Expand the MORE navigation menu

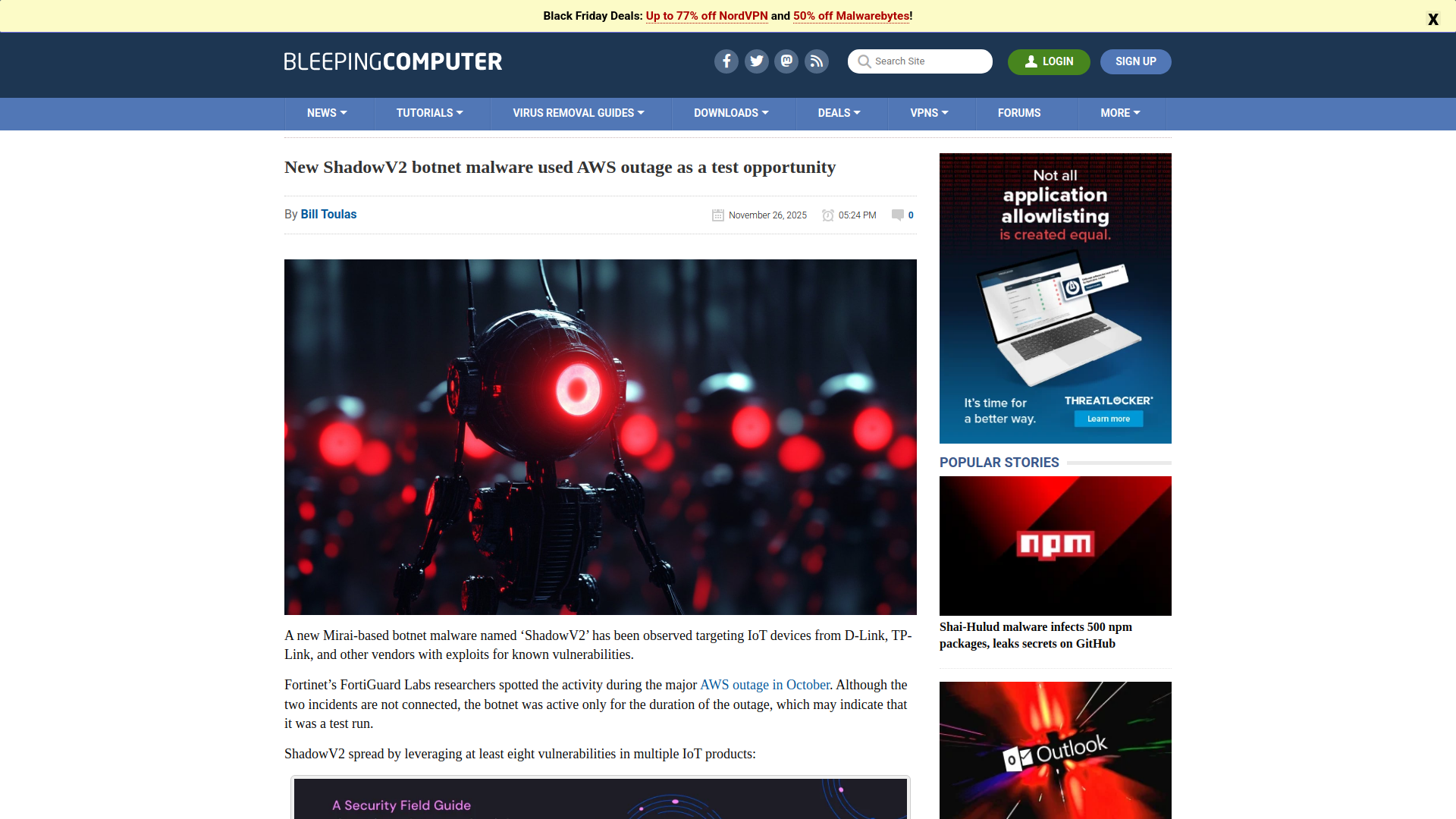click(1119, 113)
